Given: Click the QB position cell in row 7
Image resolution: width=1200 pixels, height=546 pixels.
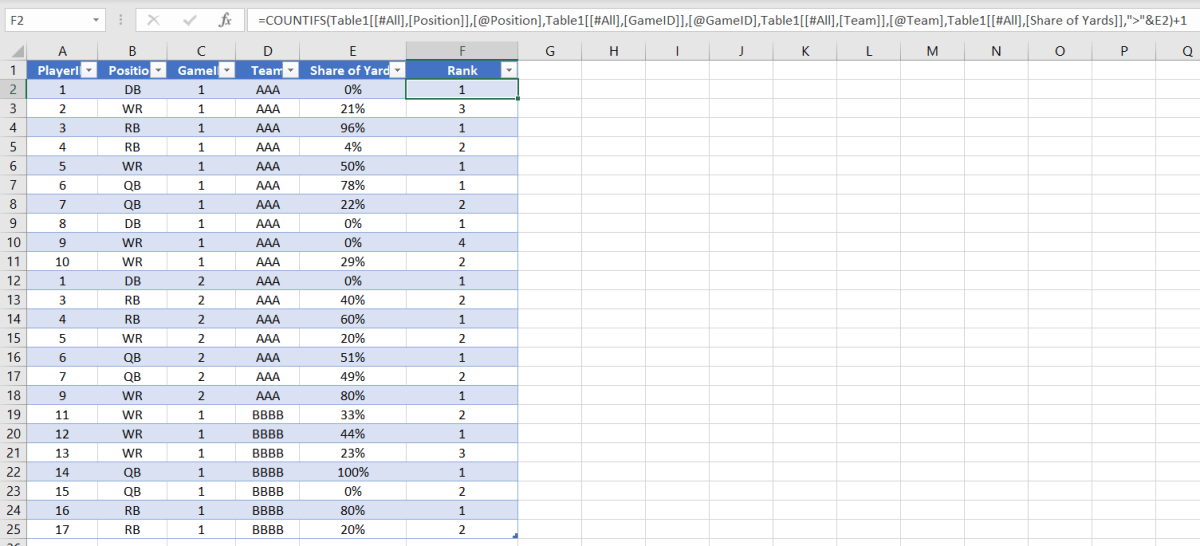Looking at the screenshot, I should (133, 185).
